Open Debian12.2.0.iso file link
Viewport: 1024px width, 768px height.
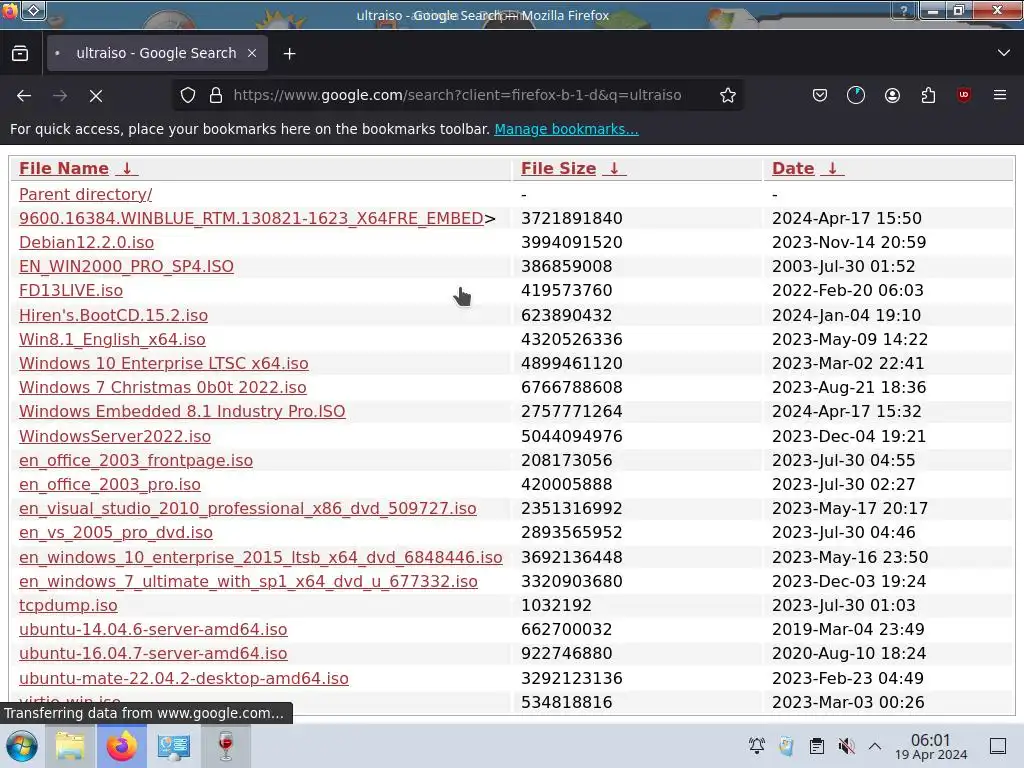tap(86, 242)
